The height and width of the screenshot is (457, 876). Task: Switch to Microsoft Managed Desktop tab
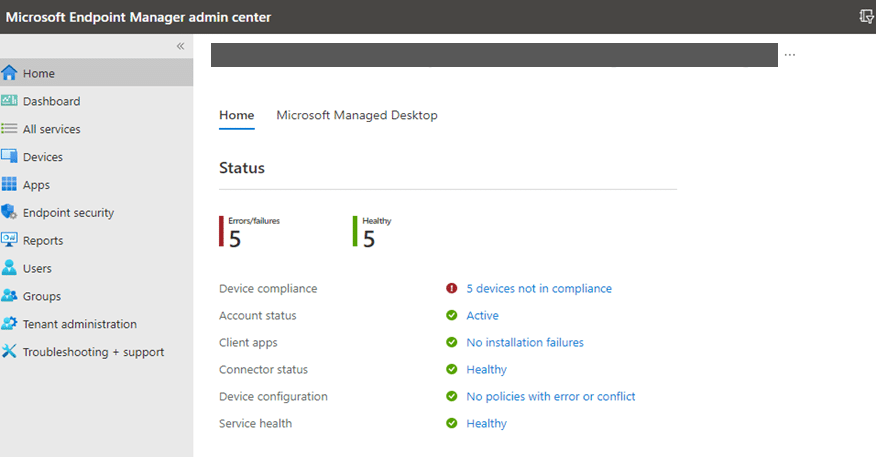coord(357,115)
